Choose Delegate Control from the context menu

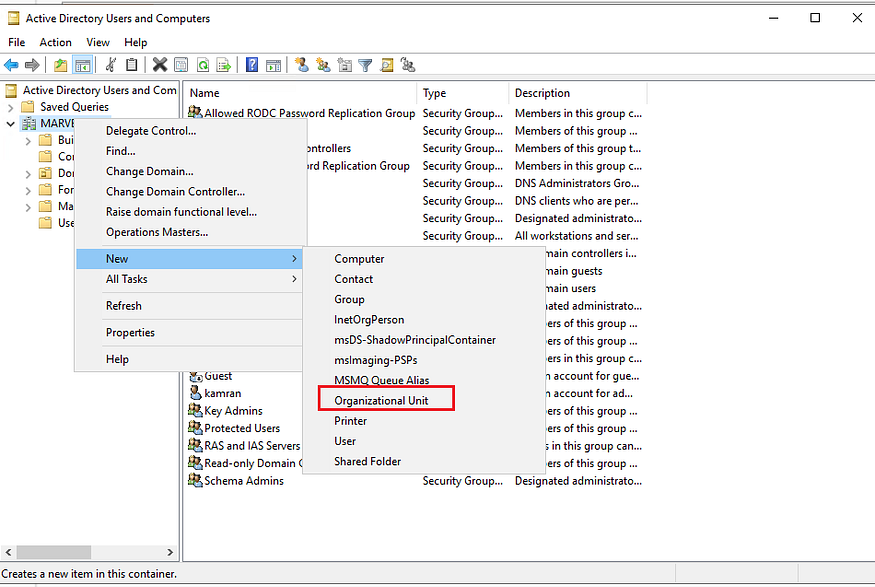pyautogui.click(x=150, y=130)
